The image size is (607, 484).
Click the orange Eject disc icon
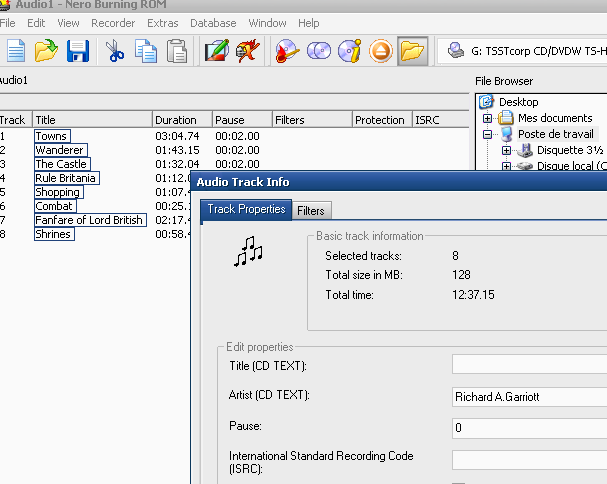tap(381, 51)
